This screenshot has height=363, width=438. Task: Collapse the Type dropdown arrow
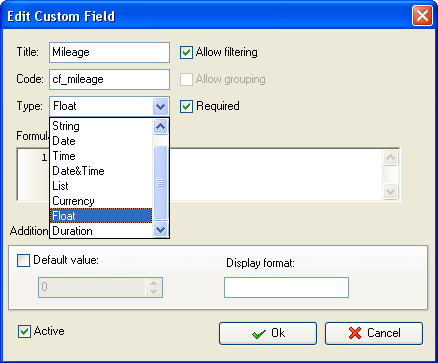160,107
